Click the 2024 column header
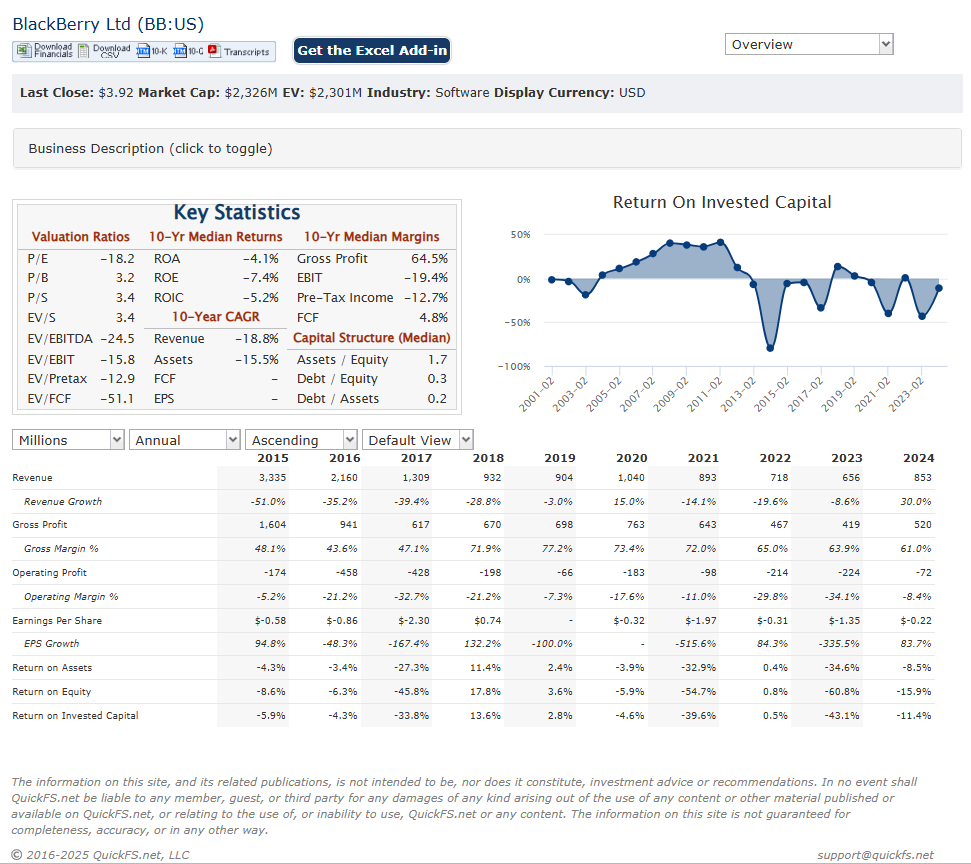971x864 pixels. tap(918, 458)
